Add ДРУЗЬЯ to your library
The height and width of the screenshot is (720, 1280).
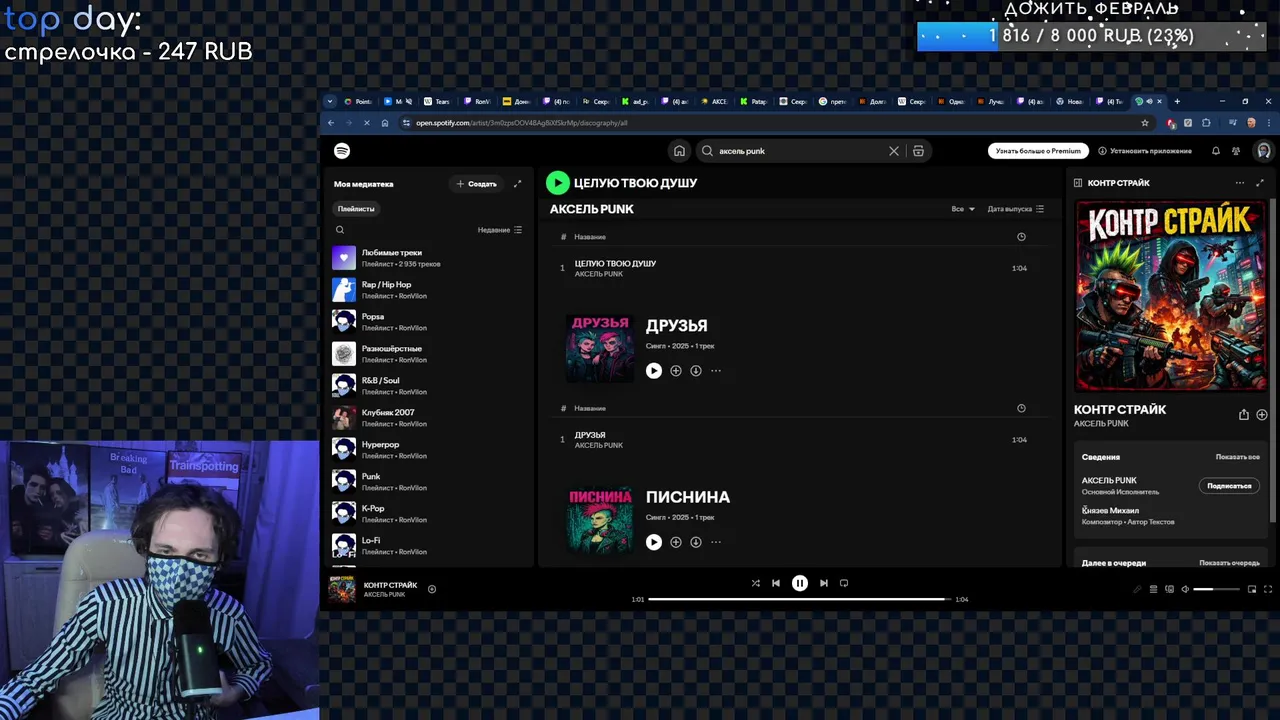pos(676,371)
